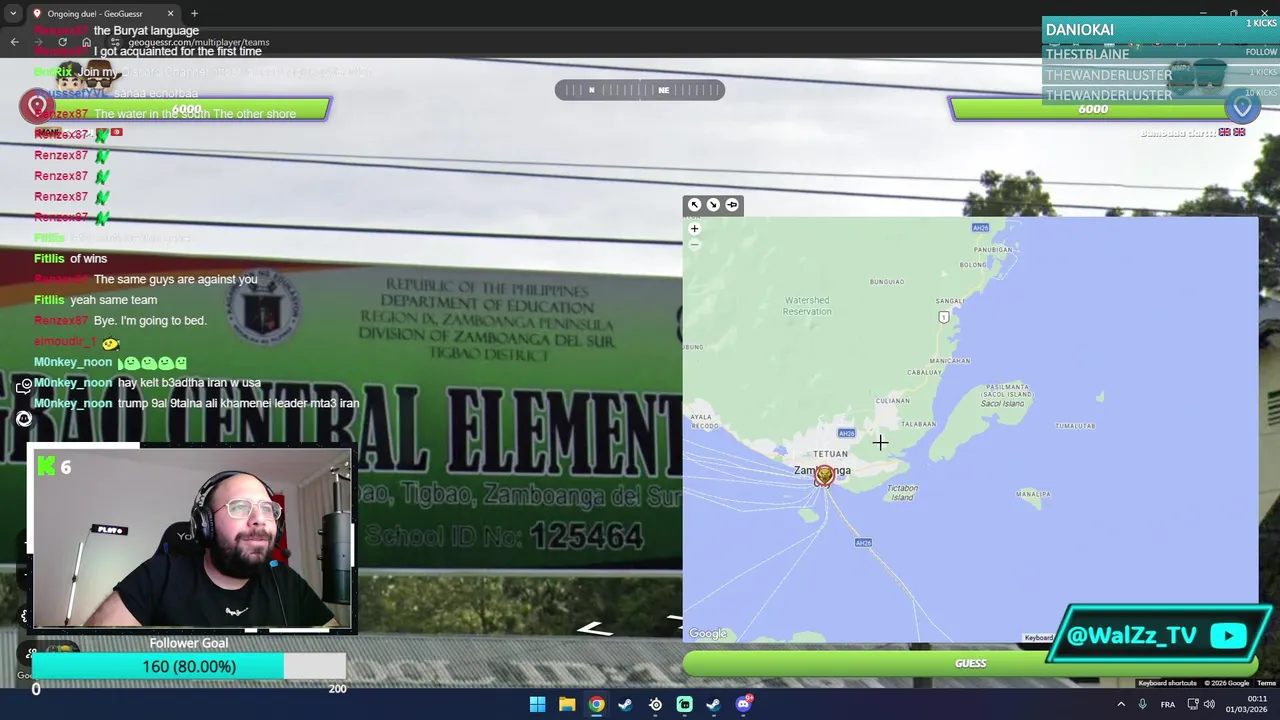Screen dimensions: 1280x720
Task: Open the green chat app icon in the taskbar
Action: click(684, 704)
